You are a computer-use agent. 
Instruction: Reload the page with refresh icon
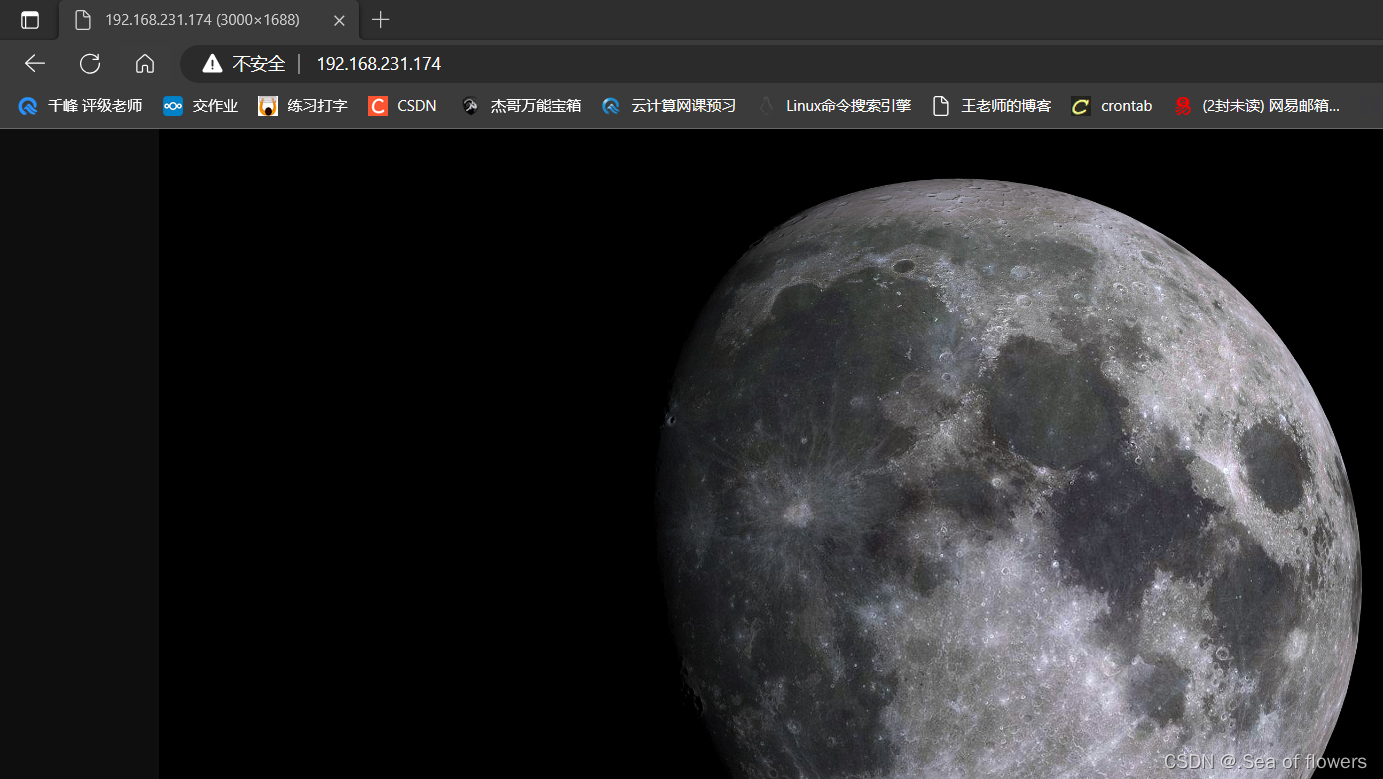[x=90, y=64]
